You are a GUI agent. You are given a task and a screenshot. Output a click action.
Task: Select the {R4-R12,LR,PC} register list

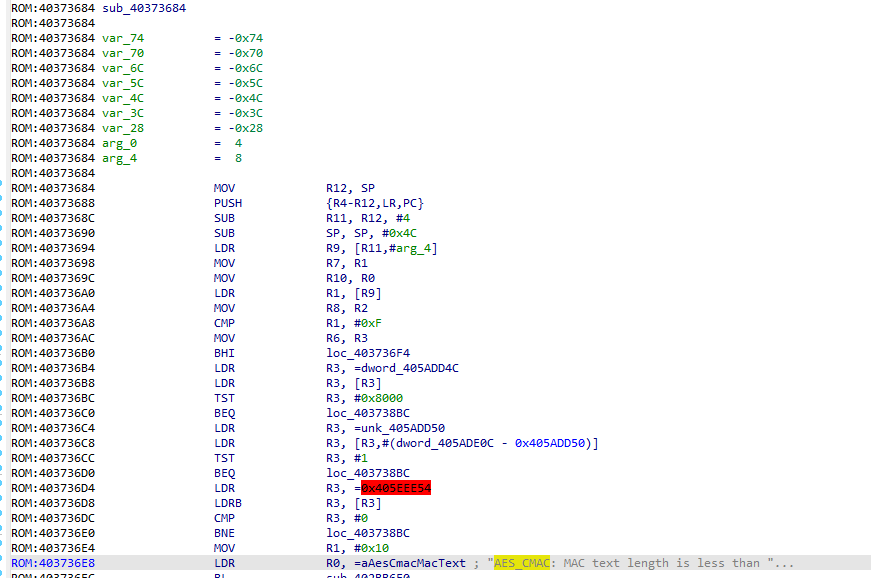pos(375,203)
